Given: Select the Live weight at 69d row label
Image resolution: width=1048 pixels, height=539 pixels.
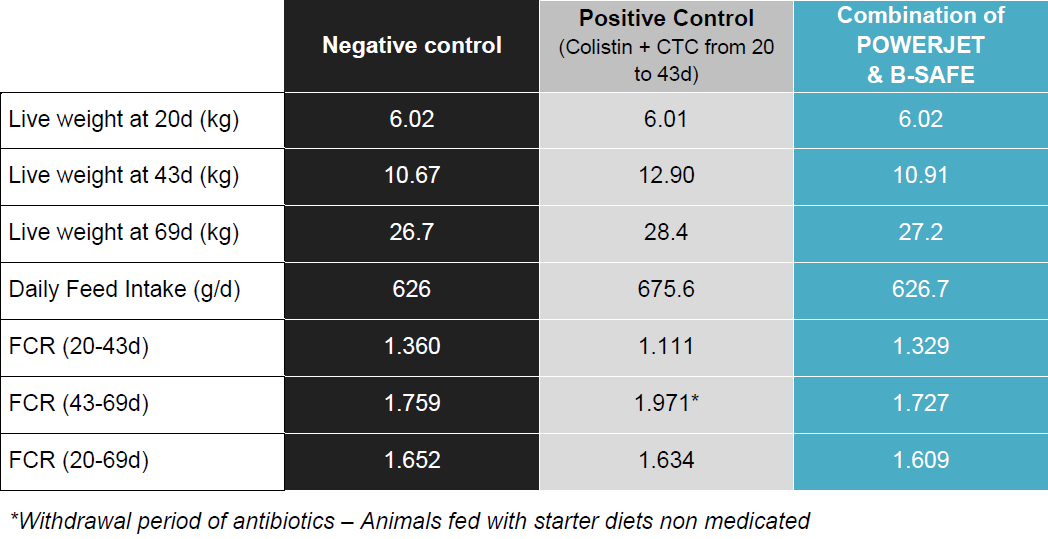Looking at the screenshot, I should tap(124, 233).
